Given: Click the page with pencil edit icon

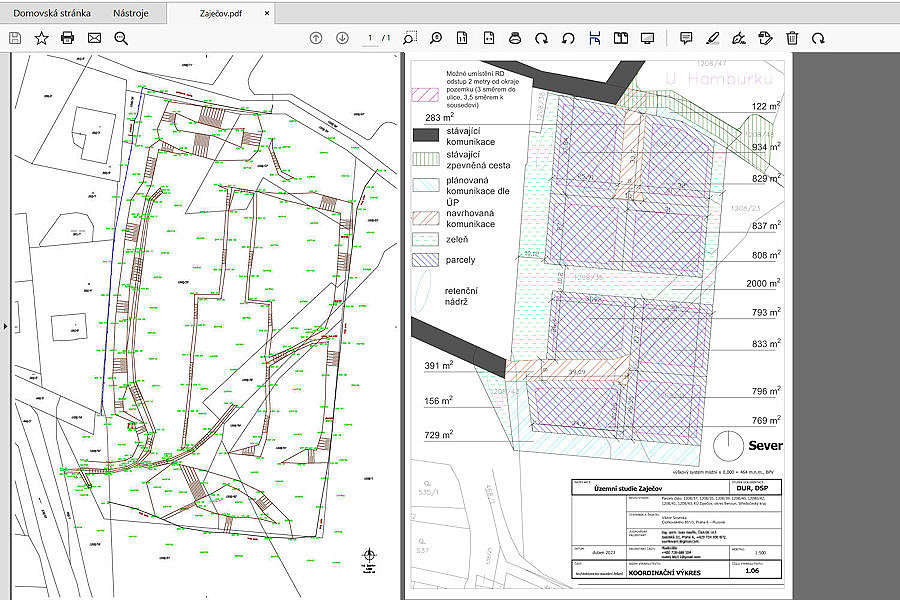Looking at the screenshot, I should [765, 38].
